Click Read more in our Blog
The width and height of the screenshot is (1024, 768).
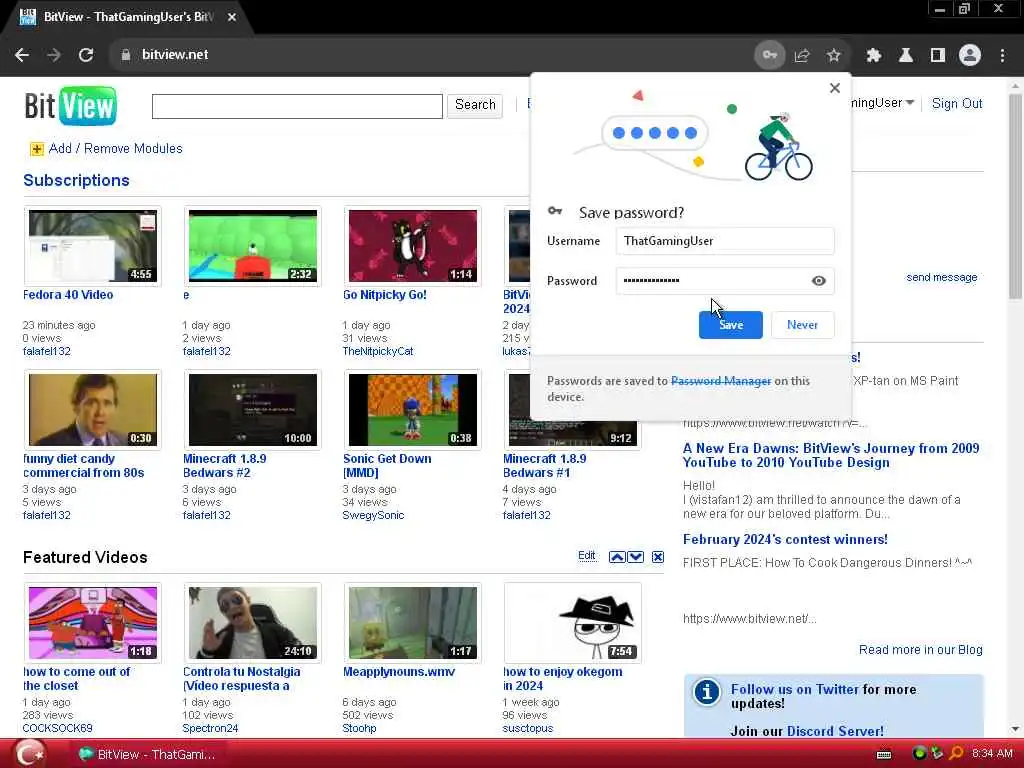click(920, 650)
